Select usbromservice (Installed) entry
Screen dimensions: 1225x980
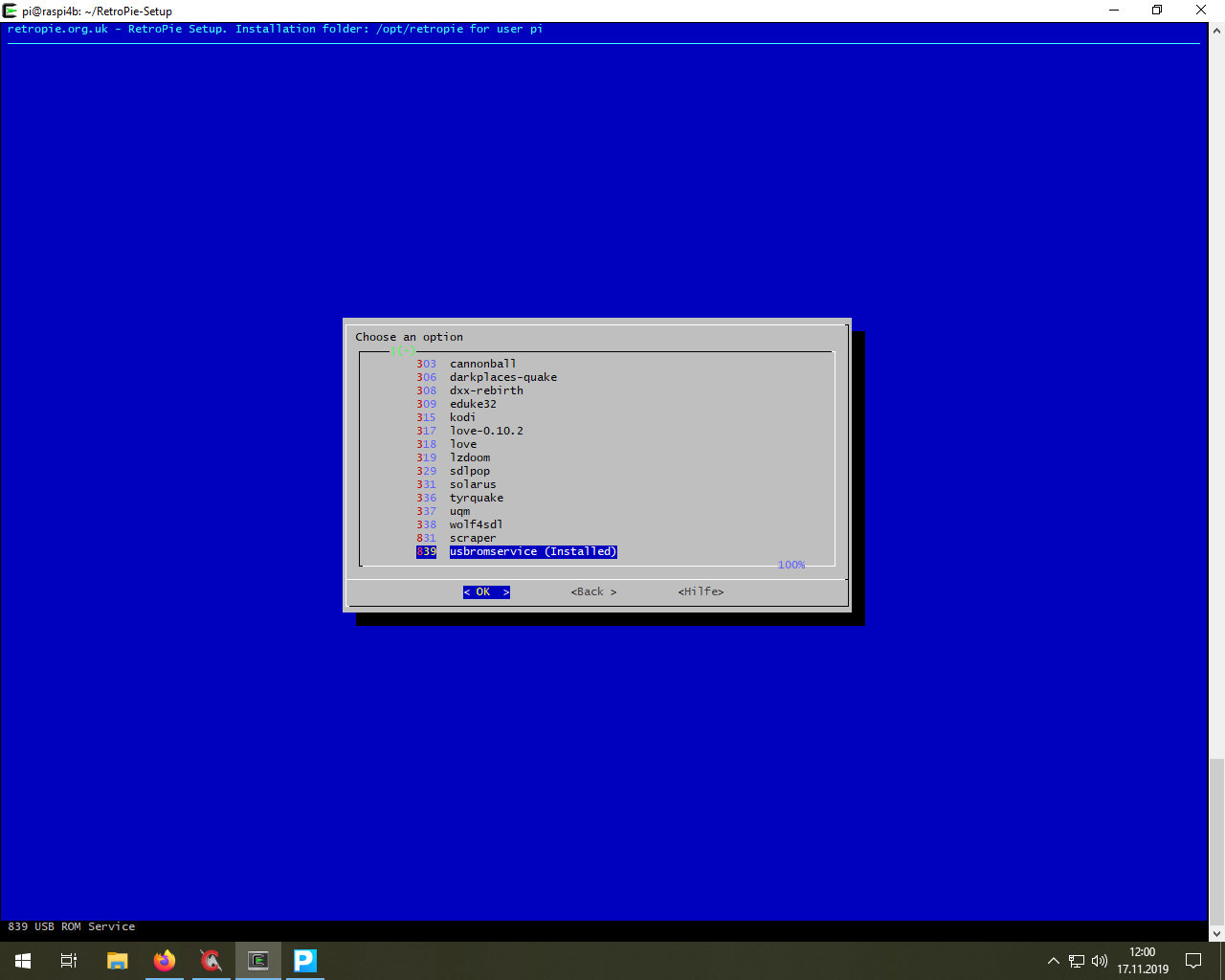[x=517, y=551]
